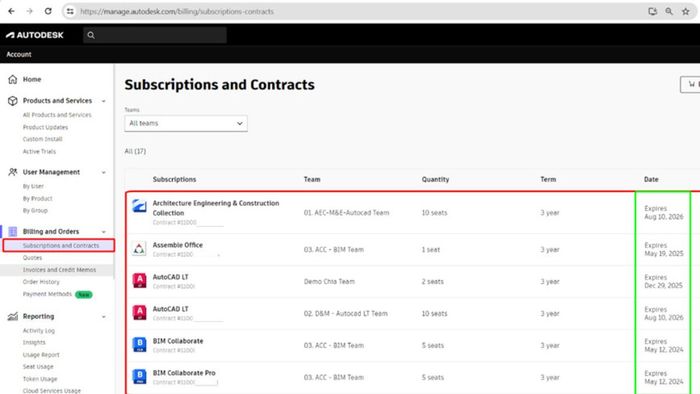This screenshot has width=700, height=394.
Task: Click the Quantity column header
Action: (x=435, y=179)
